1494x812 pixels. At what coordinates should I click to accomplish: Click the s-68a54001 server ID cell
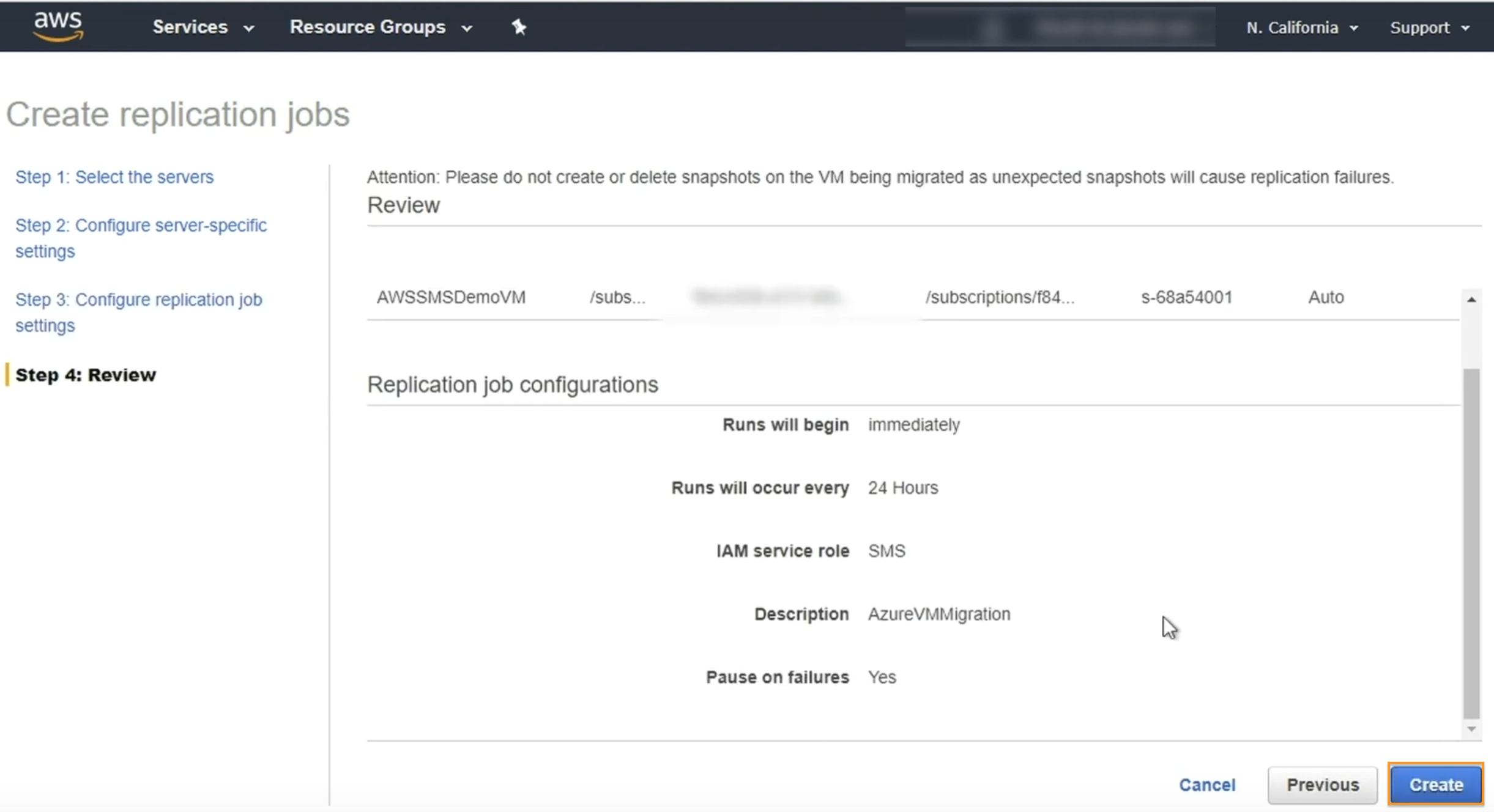click(1186, 297)
